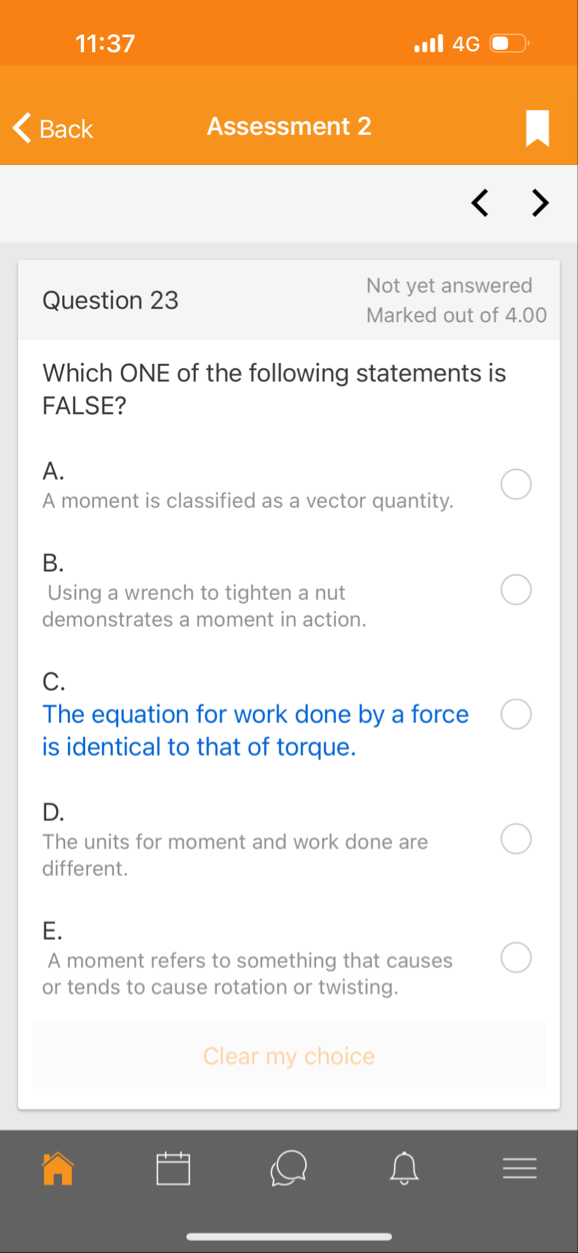Select radio button for option A
578x1253 pixels.
(x=516, y=485)
